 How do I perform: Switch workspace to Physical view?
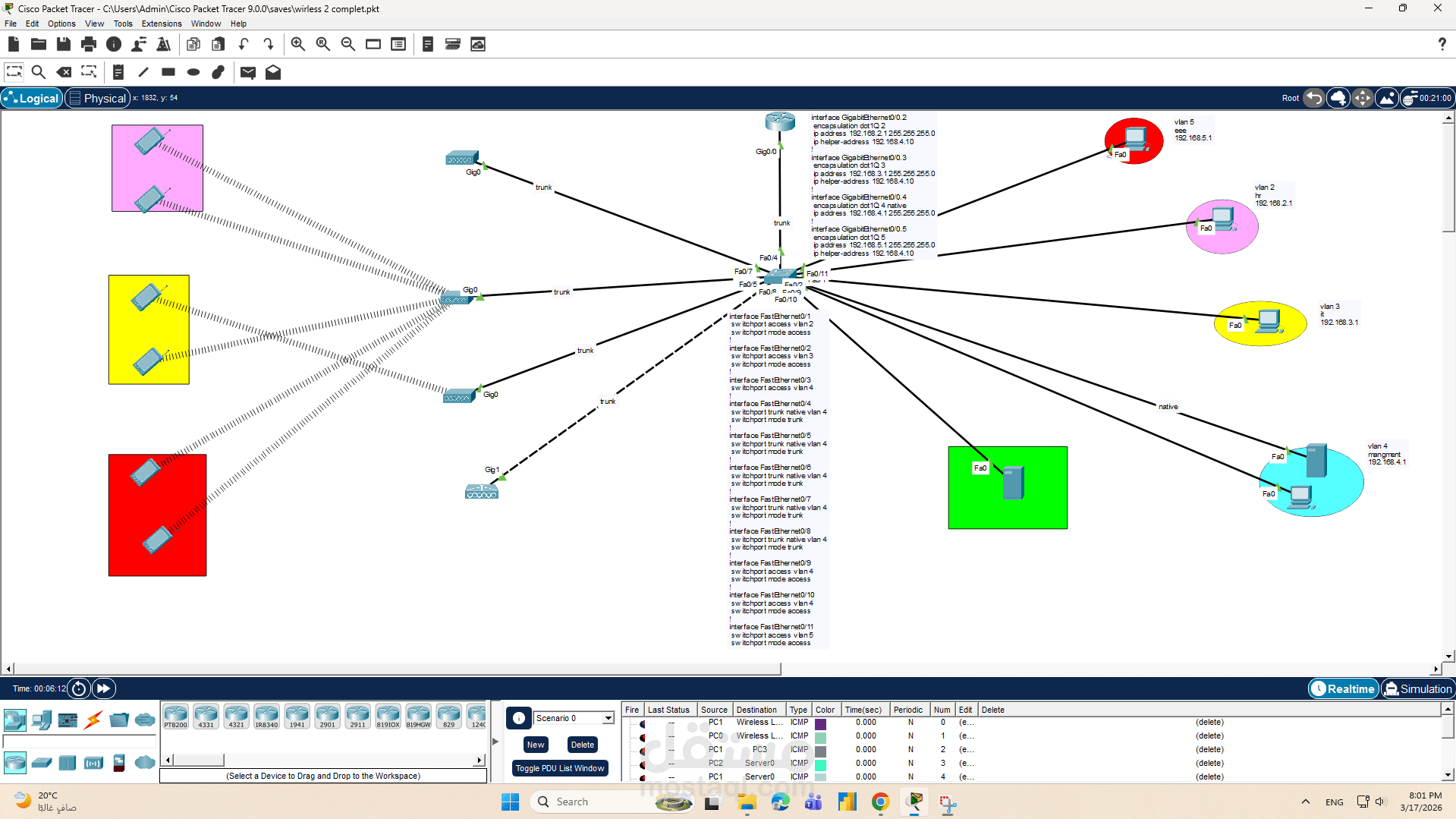tap(97, 98)
